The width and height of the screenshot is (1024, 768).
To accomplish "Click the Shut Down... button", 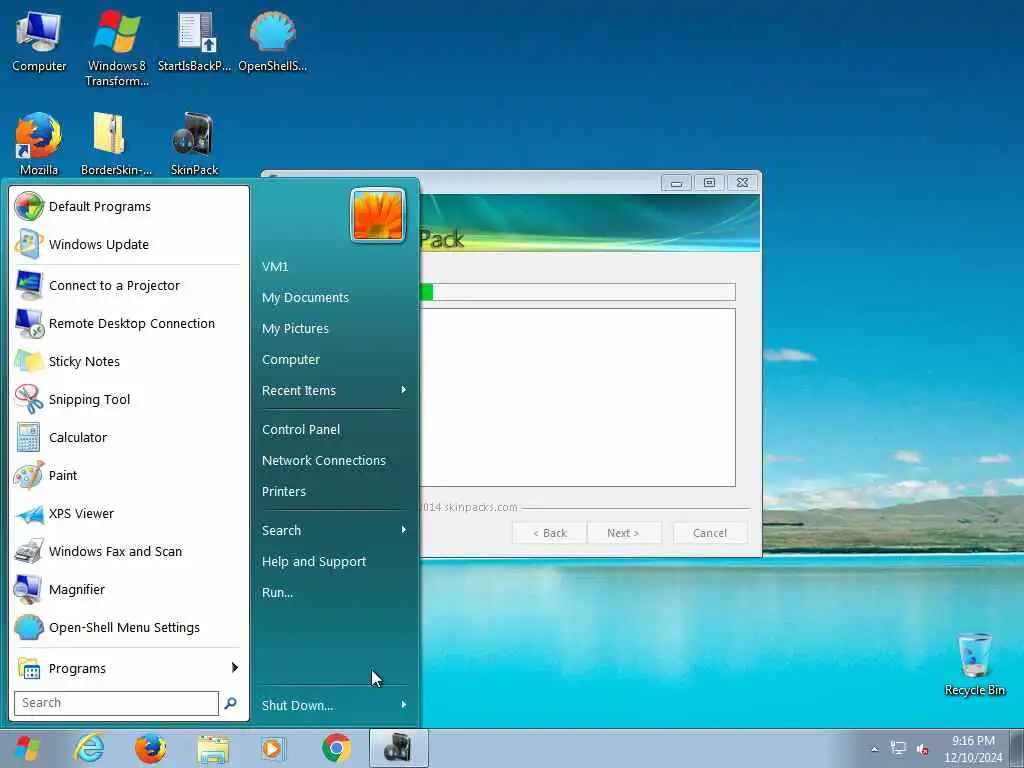I will pos(297,705).
